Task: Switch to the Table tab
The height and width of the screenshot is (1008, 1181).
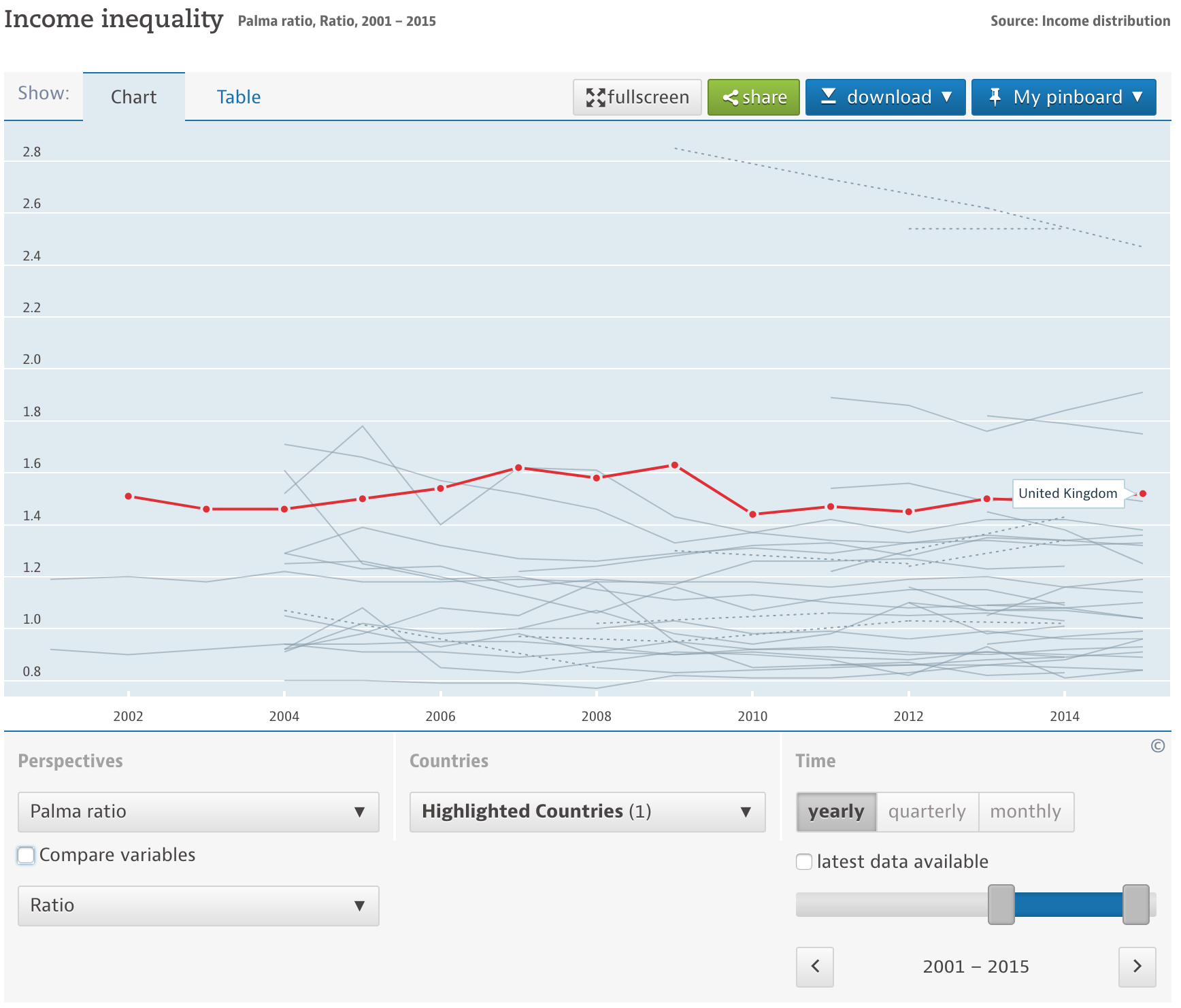Action: click(x=238, y=97)
